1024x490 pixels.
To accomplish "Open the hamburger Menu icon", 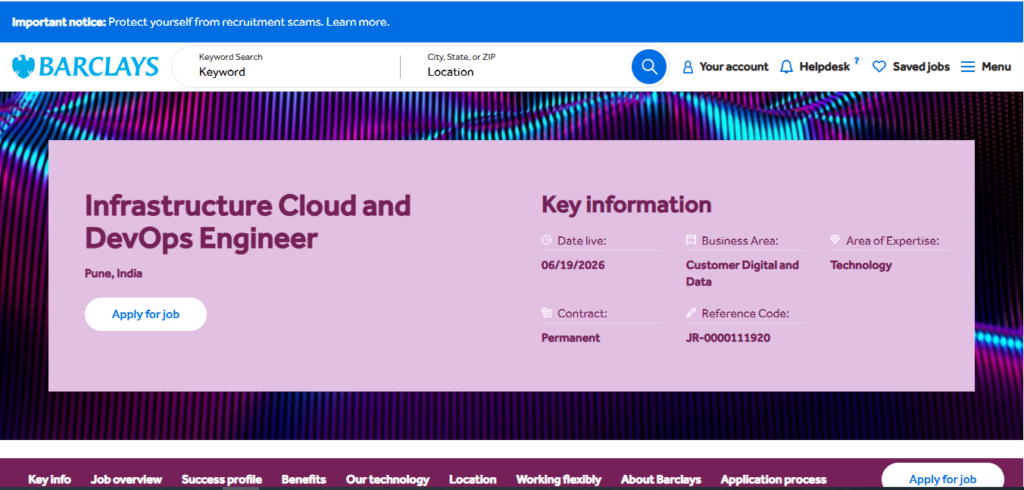I will pyautogui.click(x=967, y=67).
